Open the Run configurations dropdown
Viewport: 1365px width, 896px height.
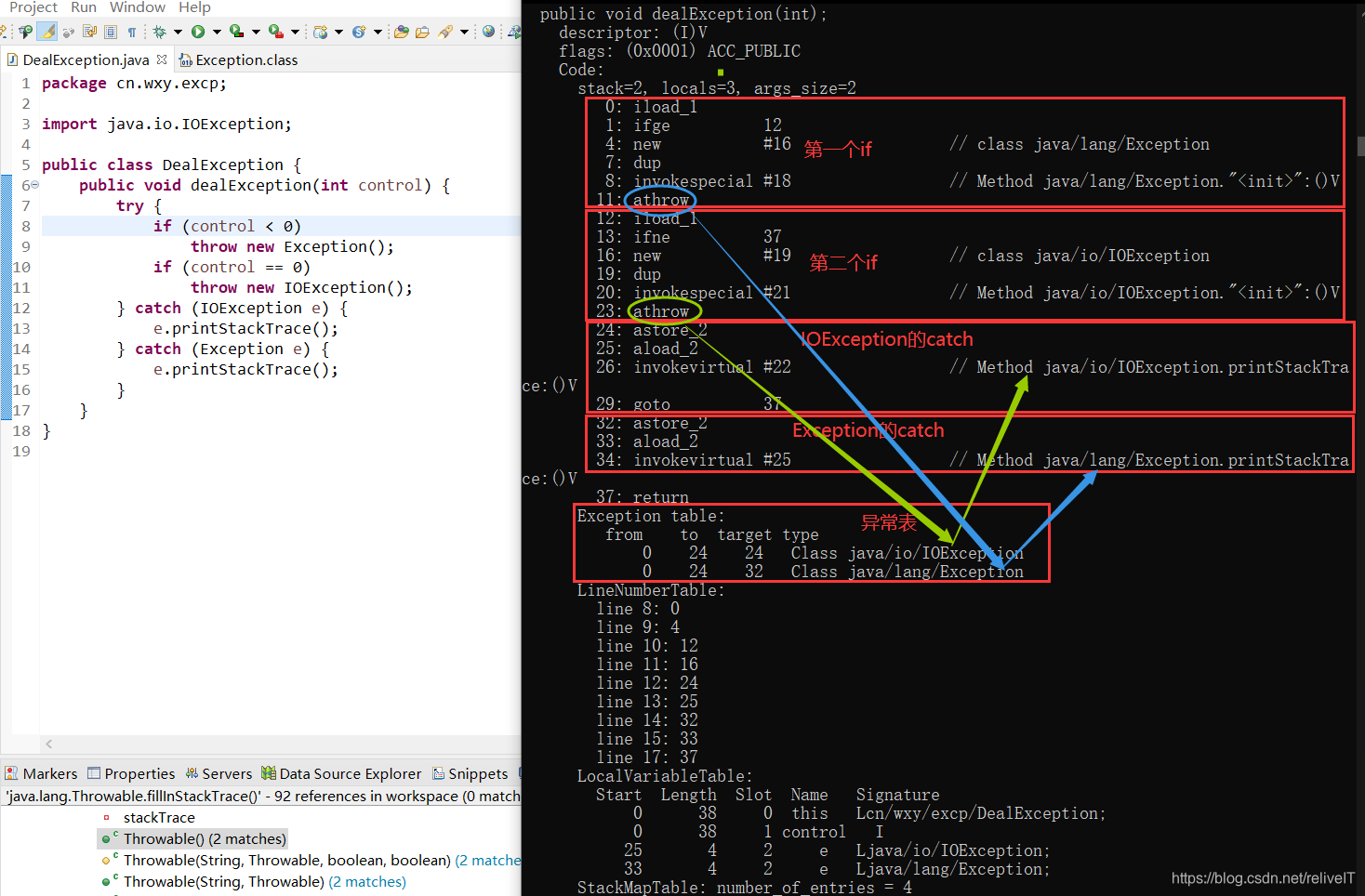(x=216, y=31)
